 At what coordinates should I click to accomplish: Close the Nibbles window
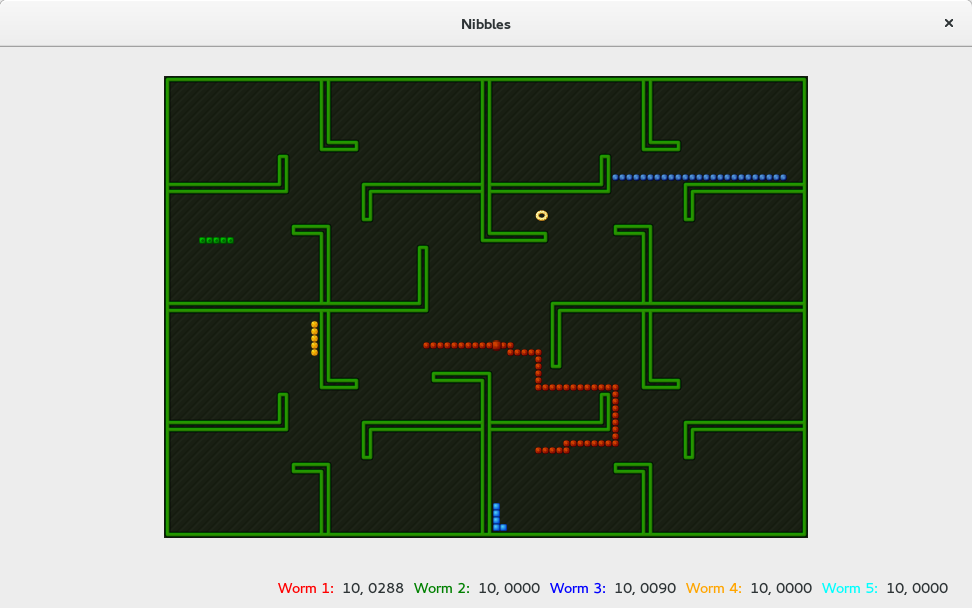point(948,23)
